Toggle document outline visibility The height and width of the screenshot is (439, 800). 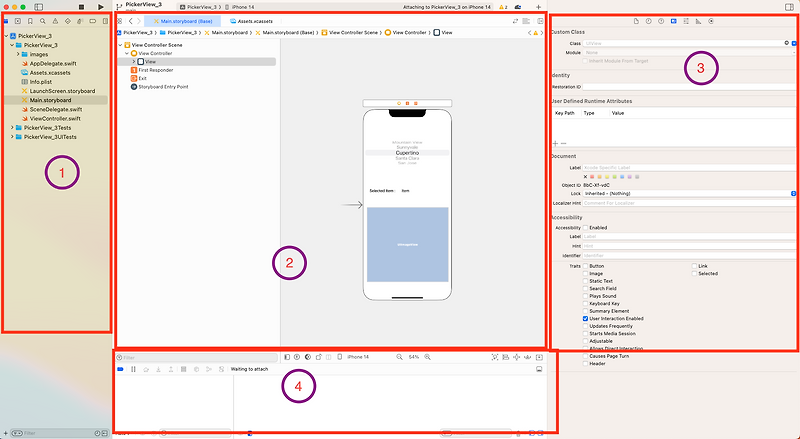click(x=287, y=357)
